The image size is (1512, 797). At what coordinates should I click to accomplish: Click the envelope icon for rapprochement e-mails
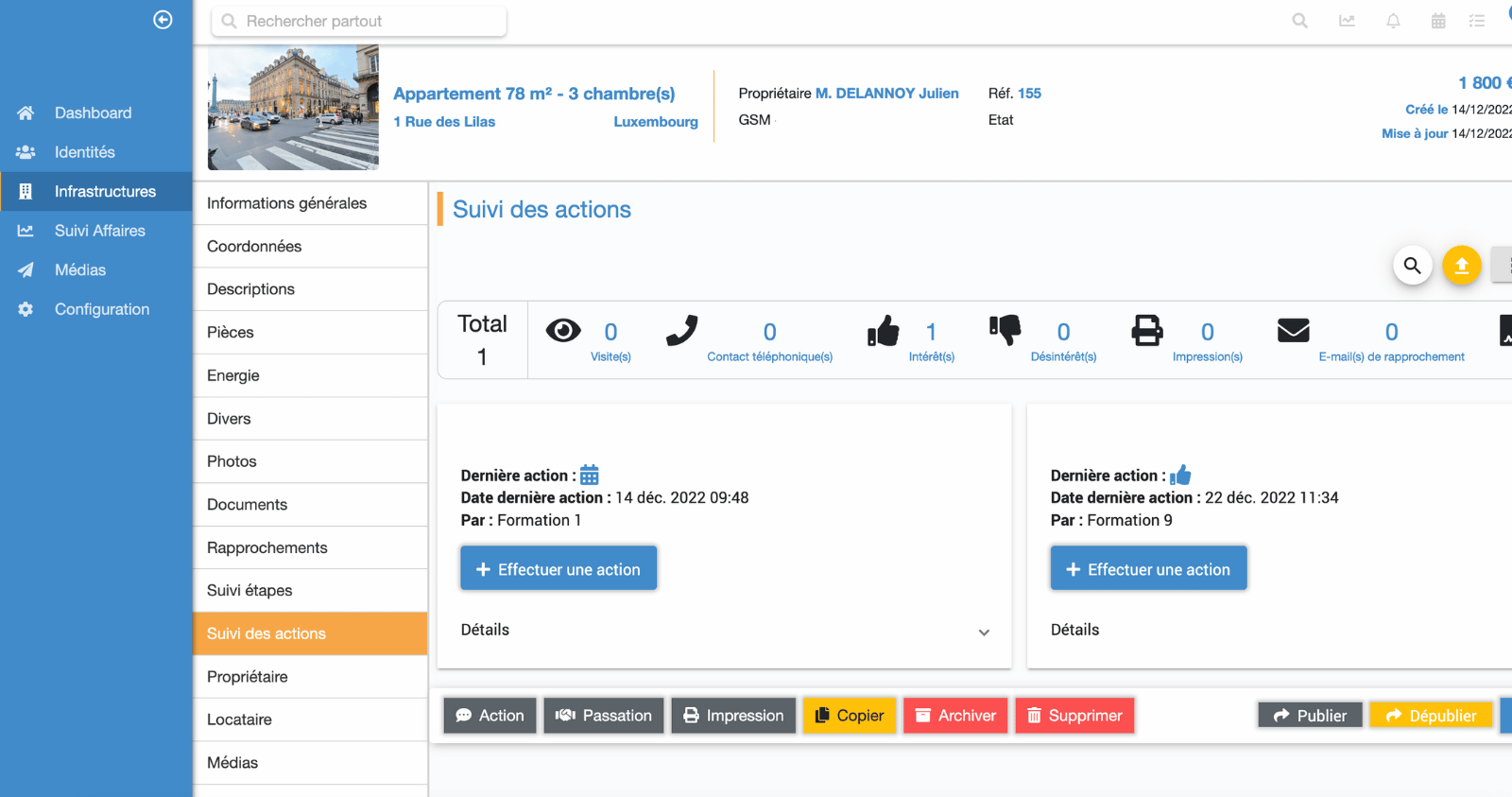1293,331
